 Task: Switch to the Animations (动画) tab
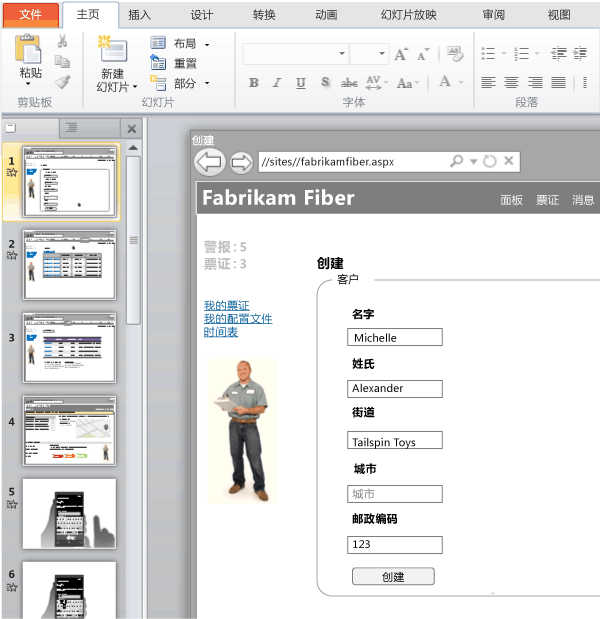tap(326, 15)
